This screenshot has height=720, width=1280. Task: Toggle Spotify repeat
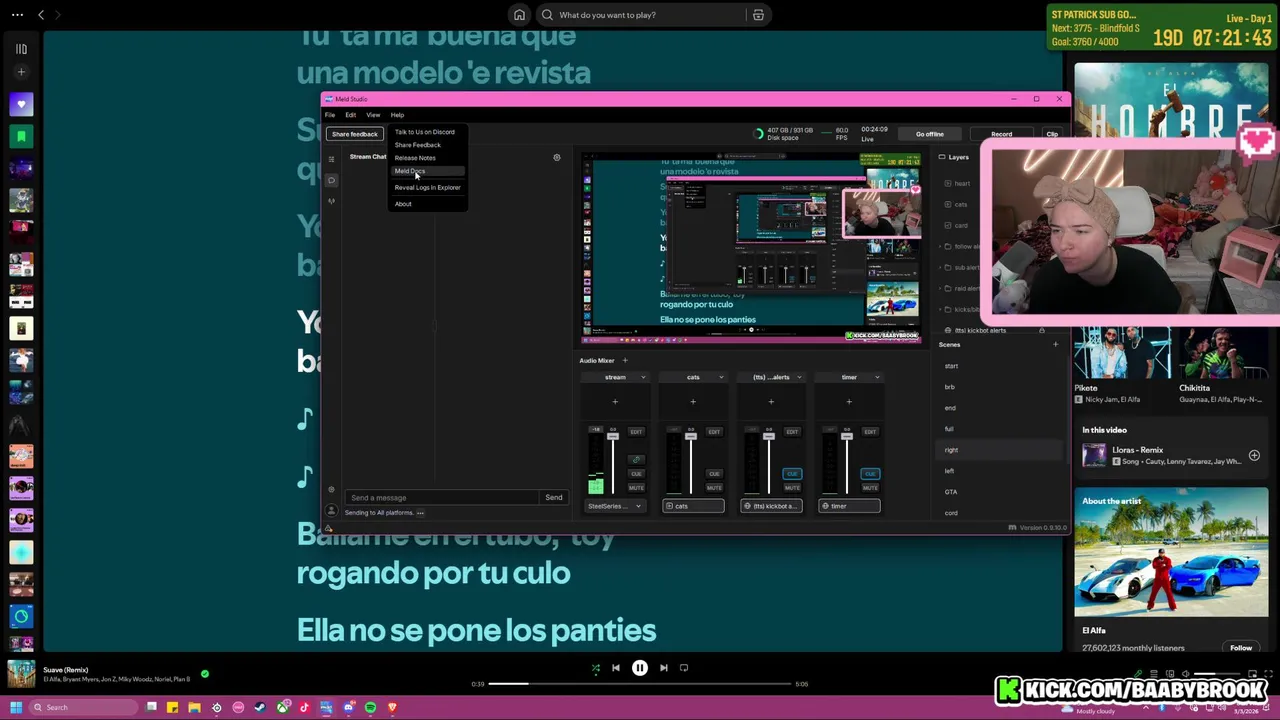click(684, 668)
